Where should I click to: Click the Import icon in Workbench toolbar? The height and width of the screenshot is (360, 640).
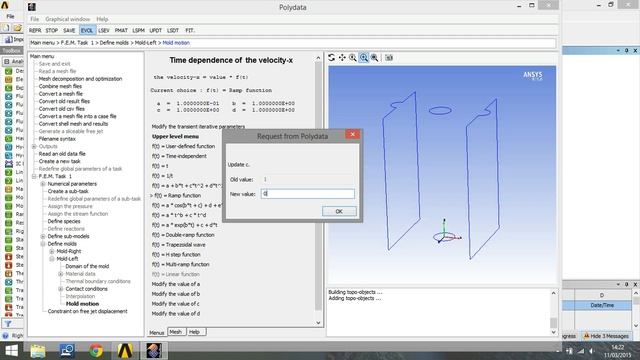[9, 39]
